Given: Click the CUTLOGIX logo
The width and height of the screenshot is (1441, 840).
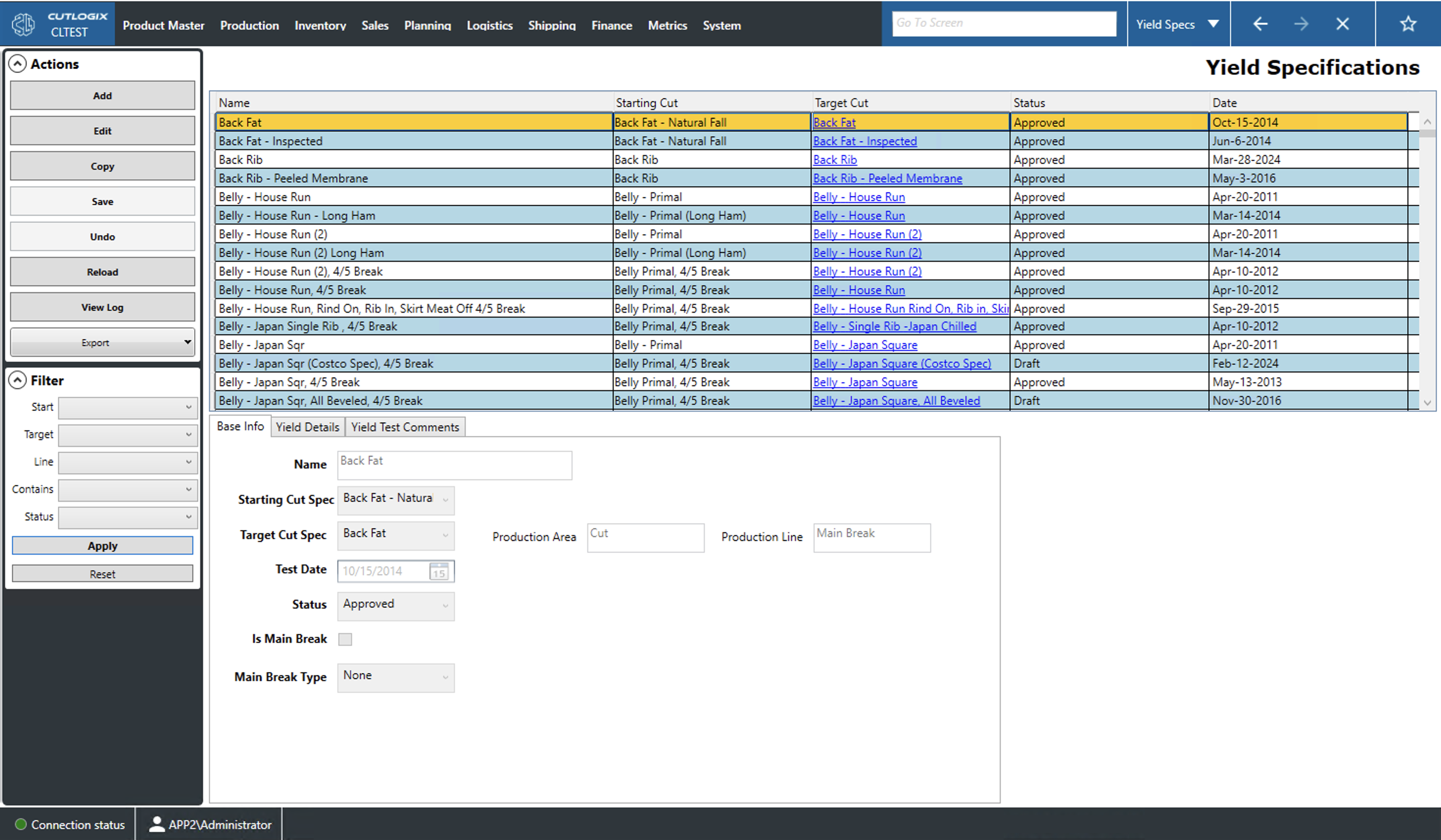Looking at the screenshot, I should tap(24, 24).
